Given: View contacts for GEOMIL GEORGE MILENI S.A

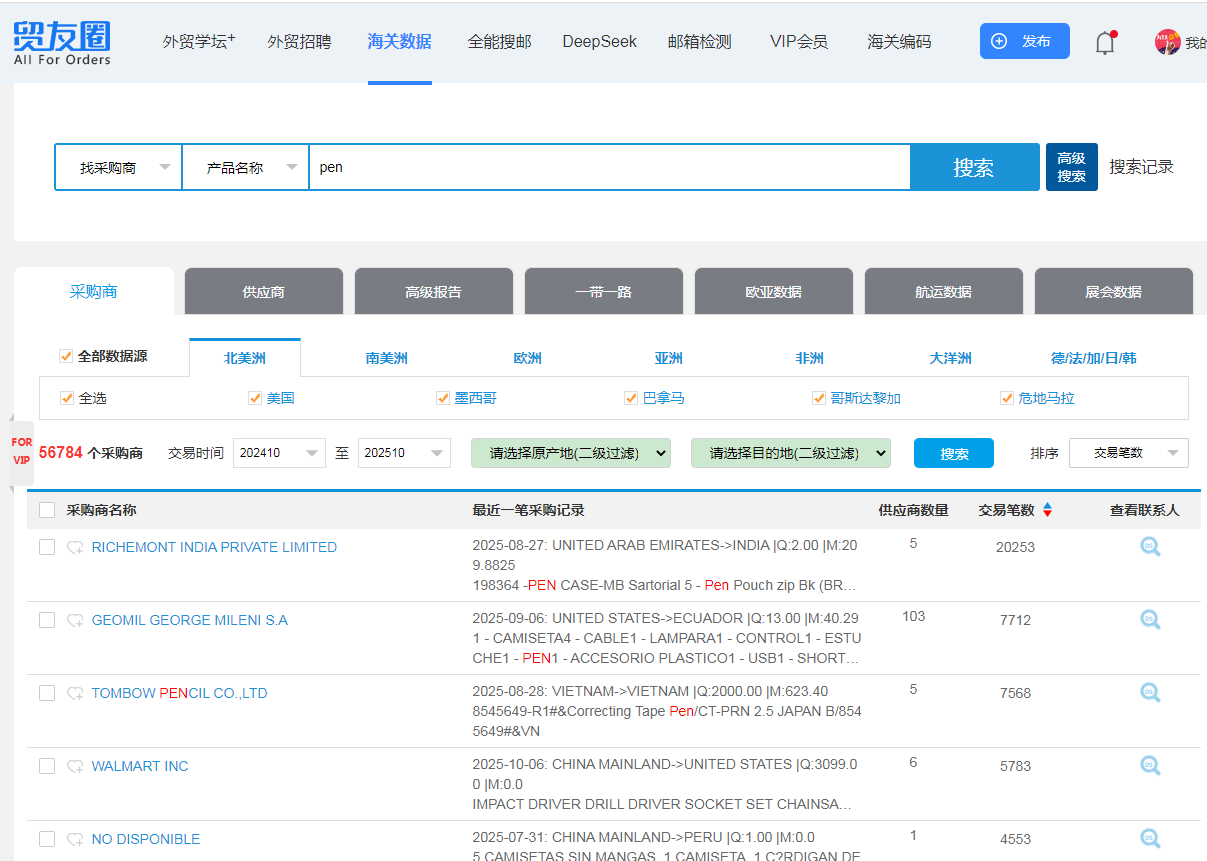Looking at the screenshot, I should coord(1150,620).
